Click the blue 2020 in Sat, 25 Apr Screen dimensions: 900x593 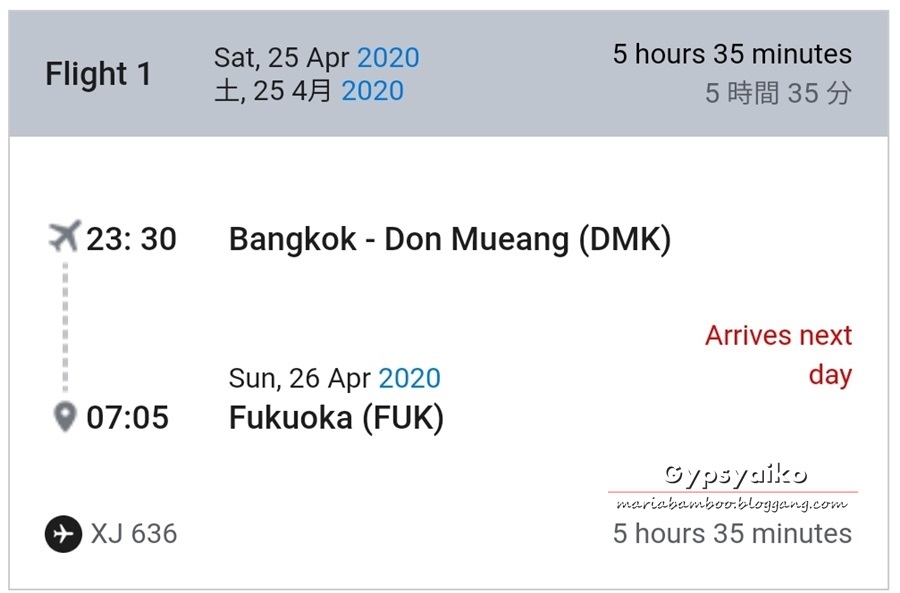[x=388, y=57]
